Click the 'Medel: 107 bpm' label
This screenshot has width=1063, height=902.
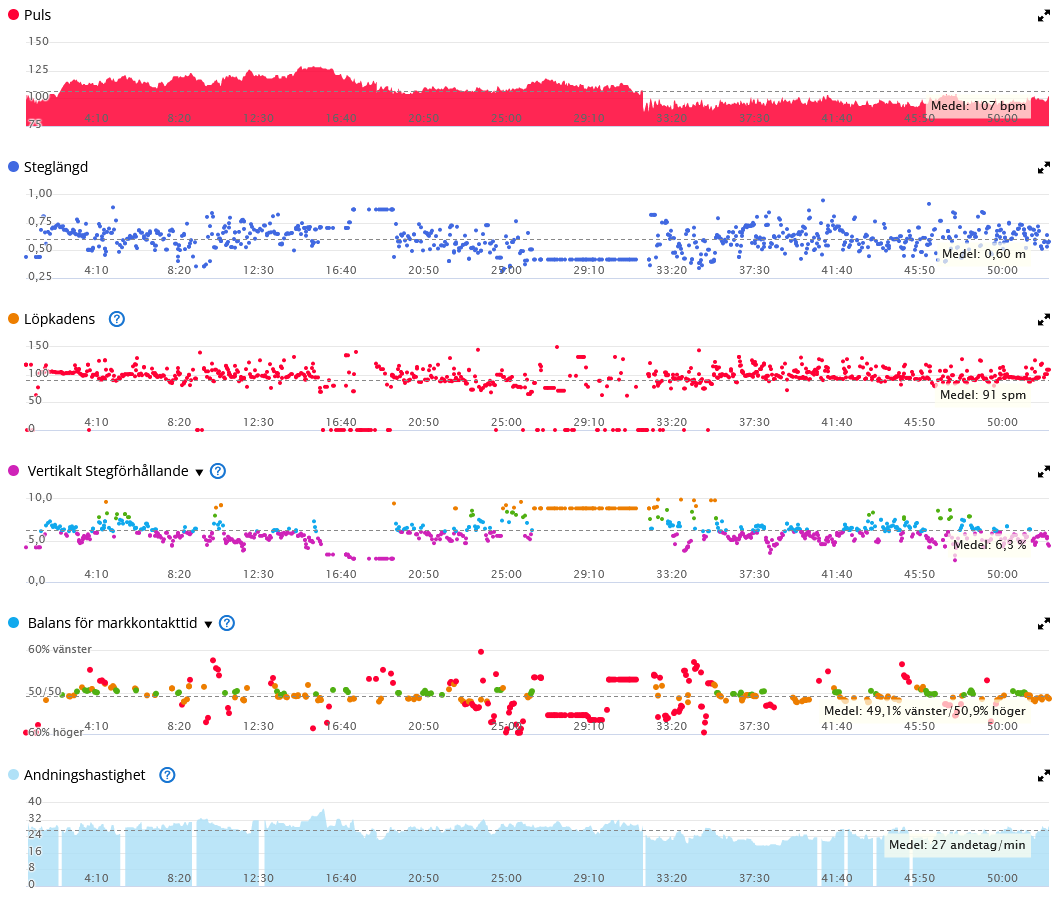(978, 106)
